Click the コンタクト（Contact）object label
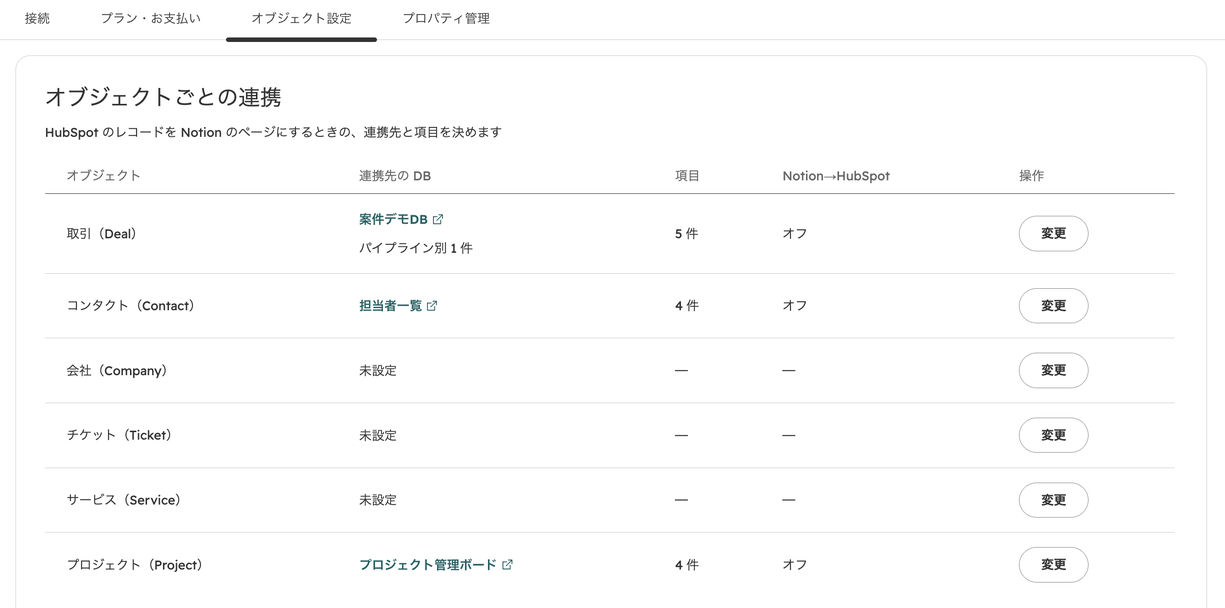1225x608 pixels. [130, 306]
